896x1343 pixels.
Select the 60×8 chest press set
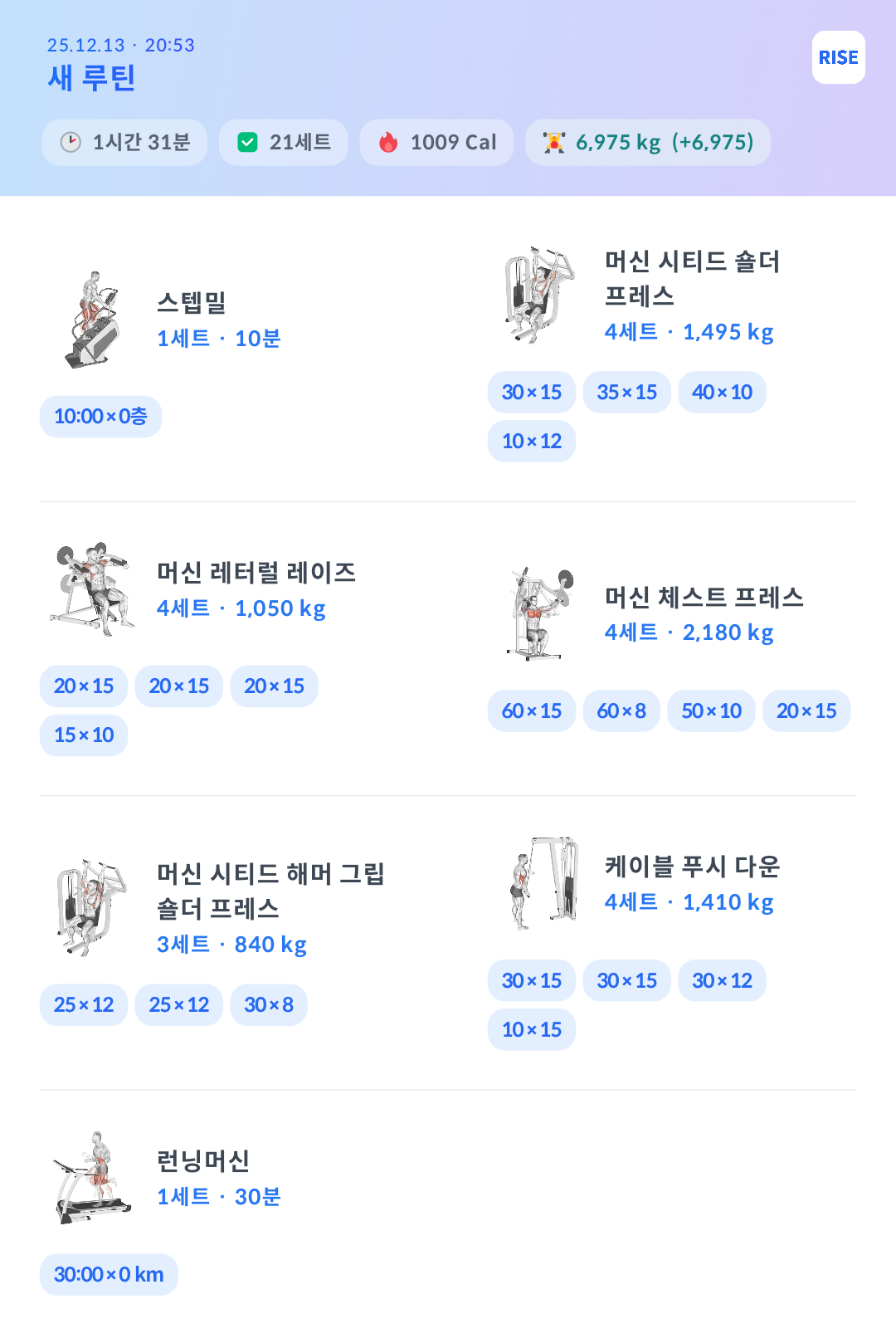pos(621,711)
